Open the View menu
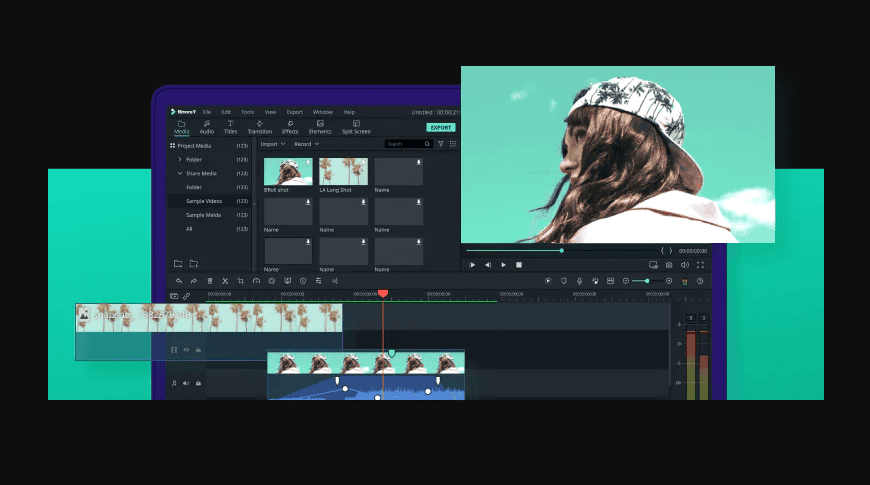870x485 pixels. pos(270,112)
